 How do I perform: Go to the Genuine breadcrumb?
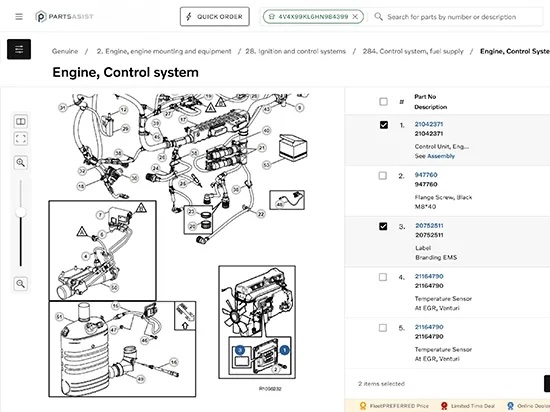pyautogui.click(x=65, y=51)
